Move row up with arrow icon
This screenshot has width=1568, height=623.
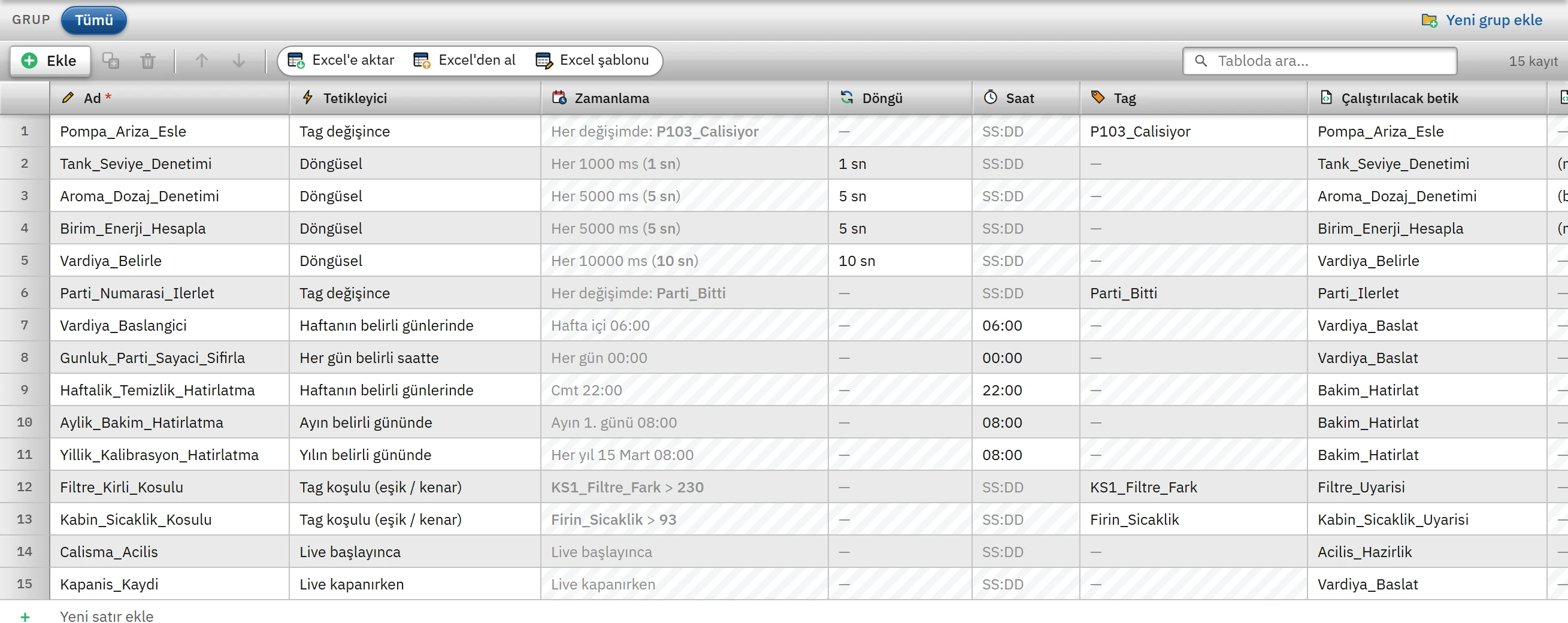pos(201,61)
